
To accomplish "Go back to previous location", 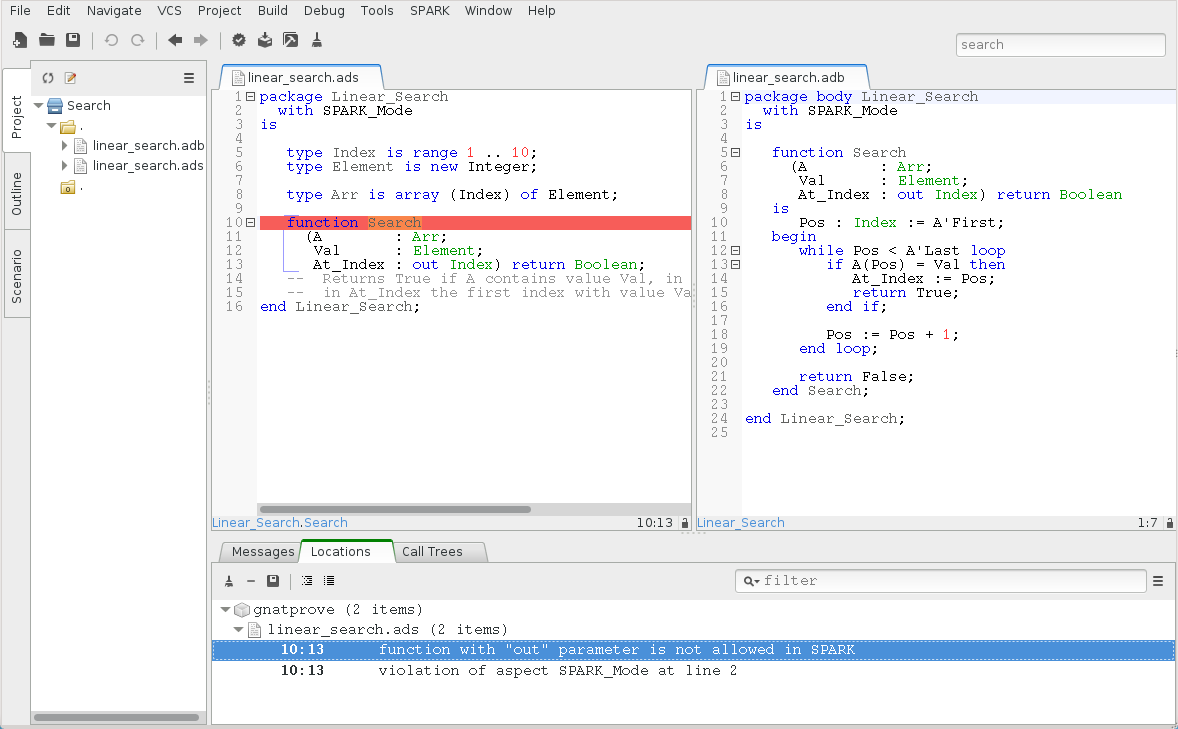I will (175, 40).
